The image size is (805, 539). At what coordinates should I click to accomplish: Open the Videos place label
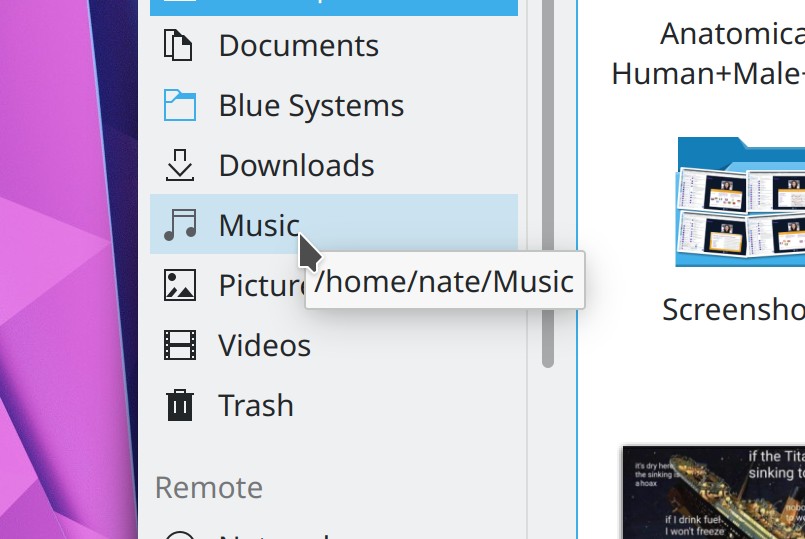264,346
